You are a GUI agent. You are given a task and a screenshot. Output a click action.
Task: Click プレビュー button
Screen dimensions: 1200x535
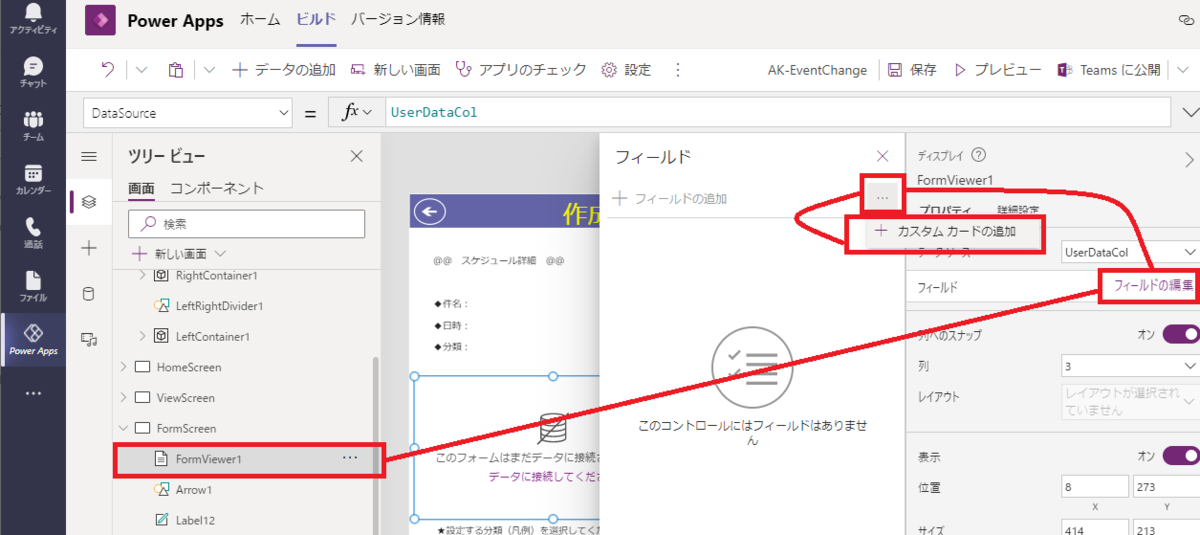[998, 70]
